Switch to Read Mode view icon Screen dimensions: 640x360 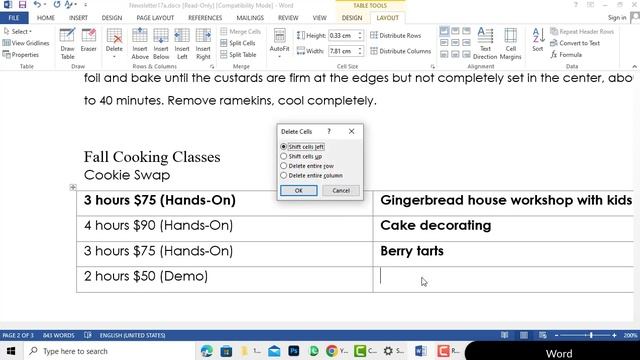505,336
